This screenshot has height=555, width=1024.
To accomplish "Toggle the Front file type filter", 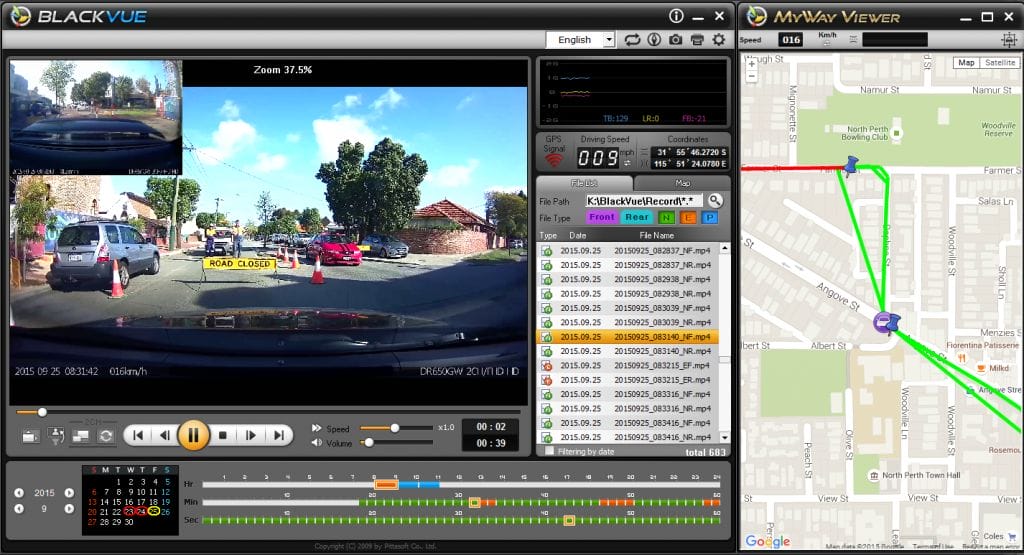I will pyautogui.click(x=602, y=217).
